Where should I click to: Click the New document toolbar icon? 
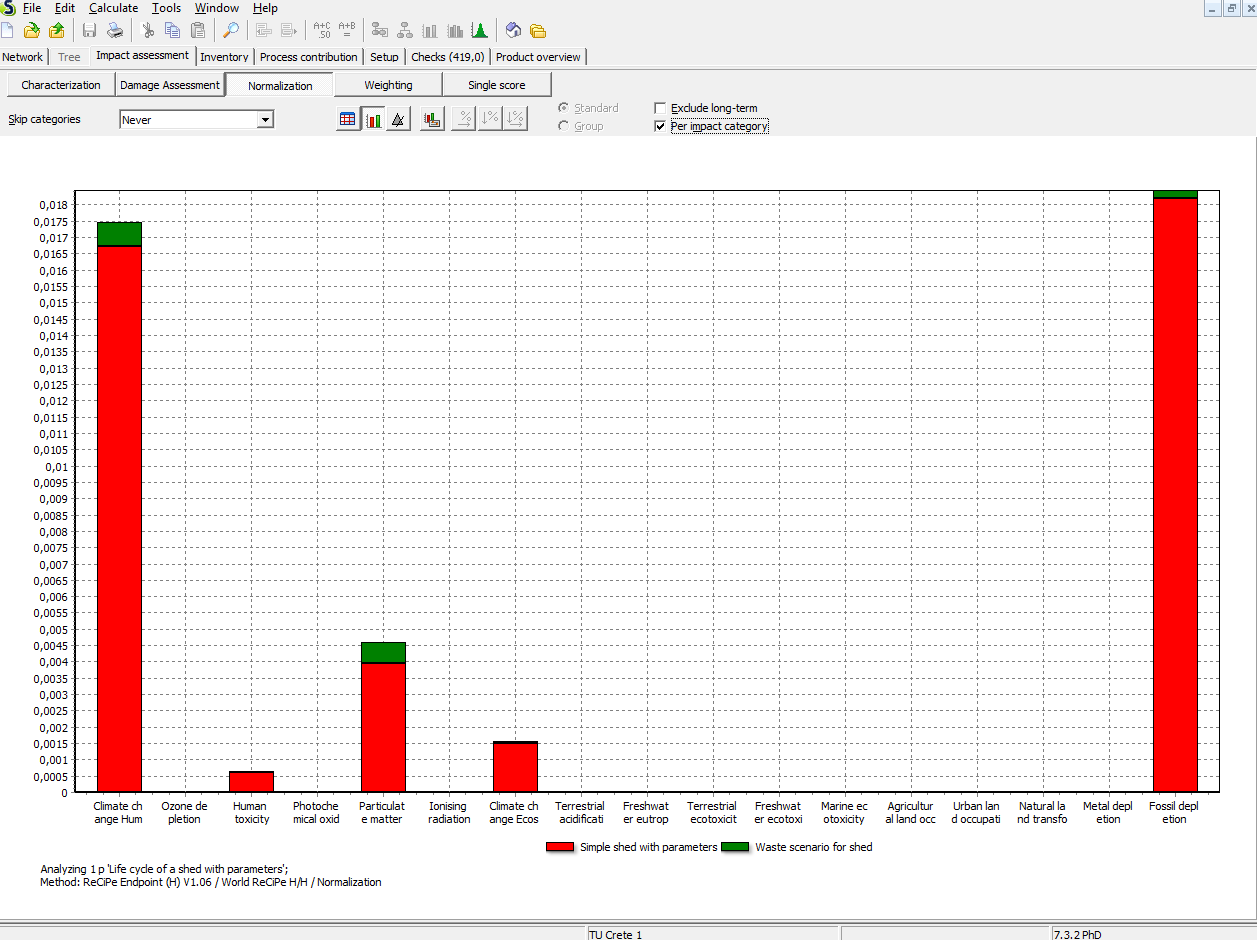click(7, 30)
